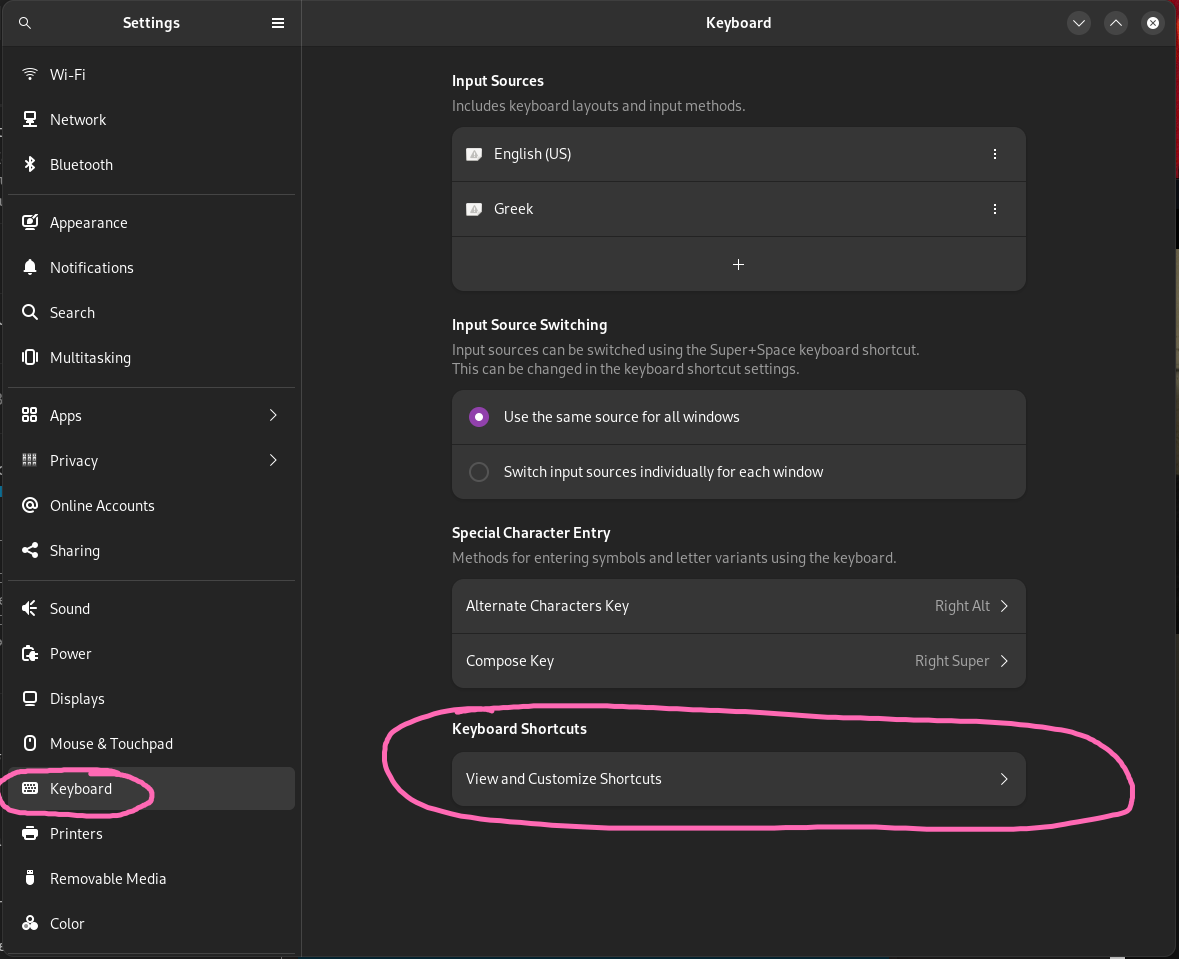The image size is (1179, 959).
Task: Click the Alternate Characters Key row label
Action: [x=547, y=606]
